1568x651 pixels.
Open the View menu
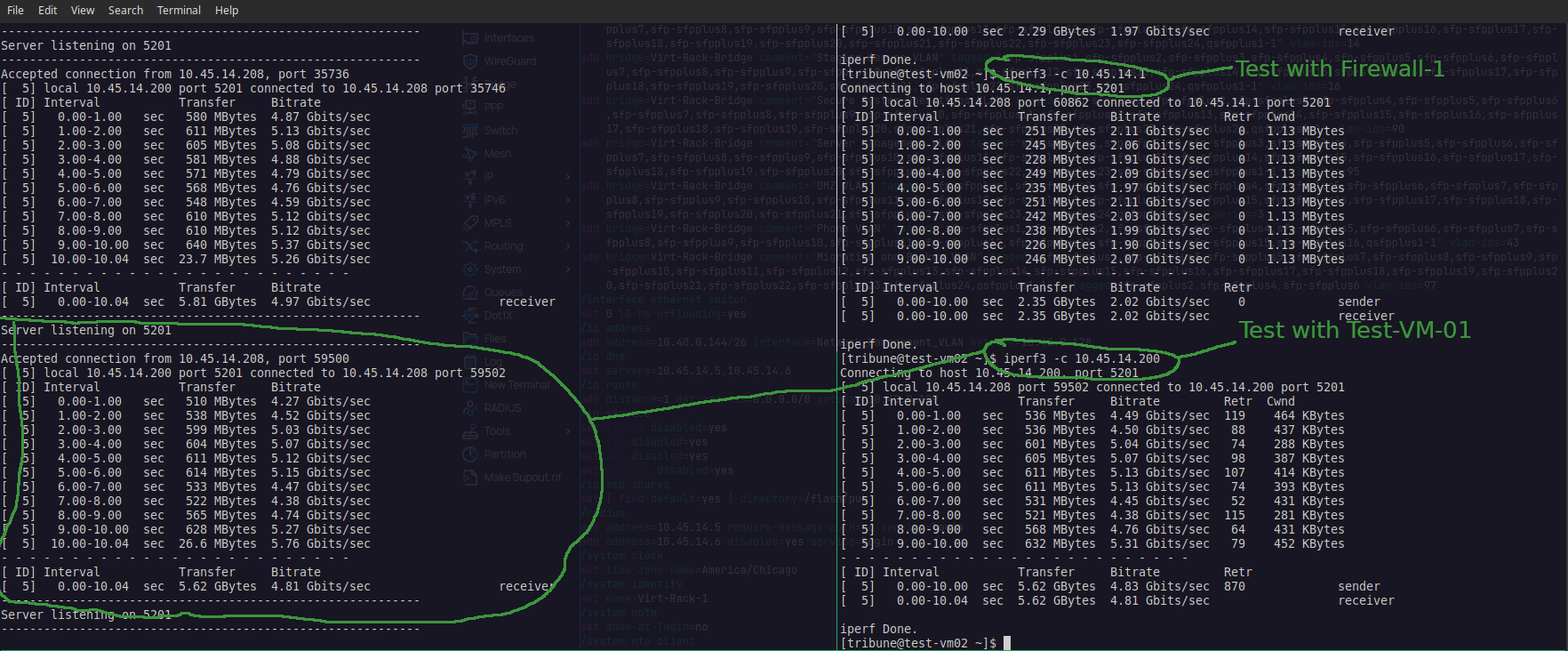click(x=83, y=10)
